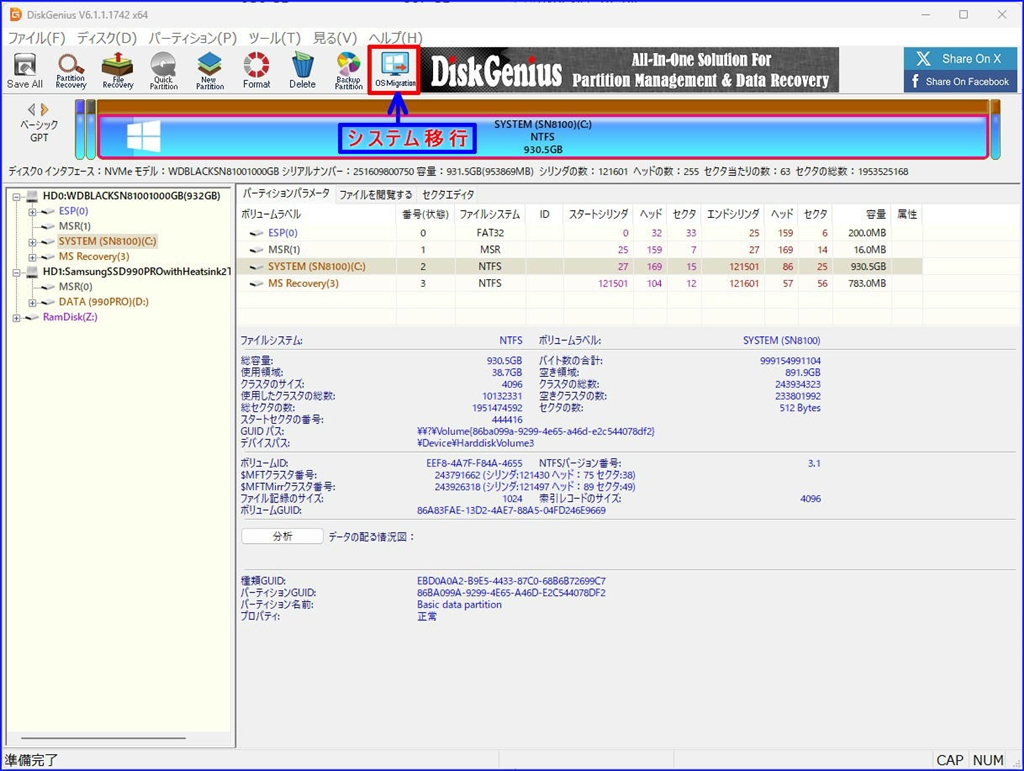Launch File Recovery from toolbar
Viewport: 1024px width, 771px height.
(118, 70)
